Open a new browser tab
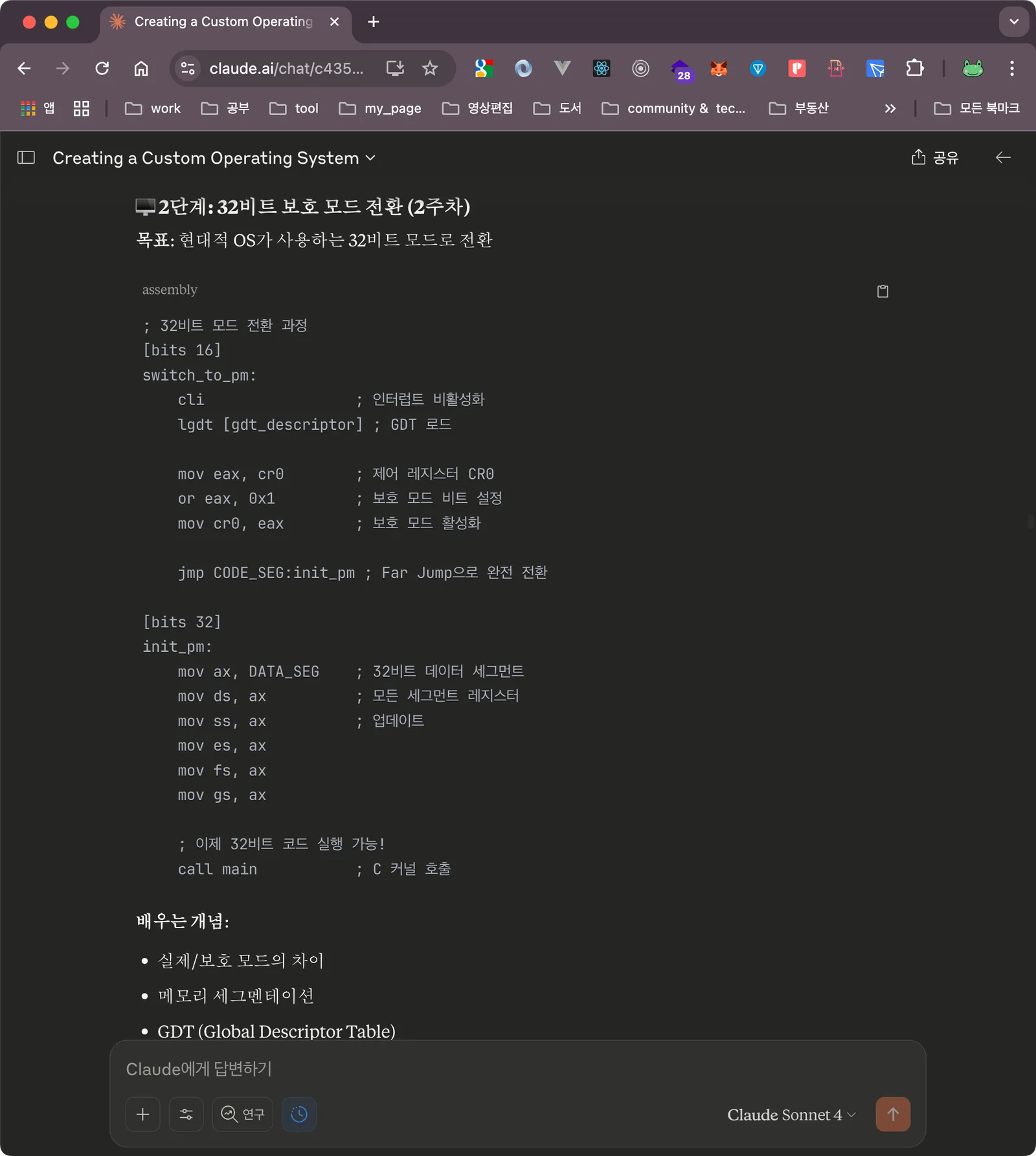 coord(374,22)
